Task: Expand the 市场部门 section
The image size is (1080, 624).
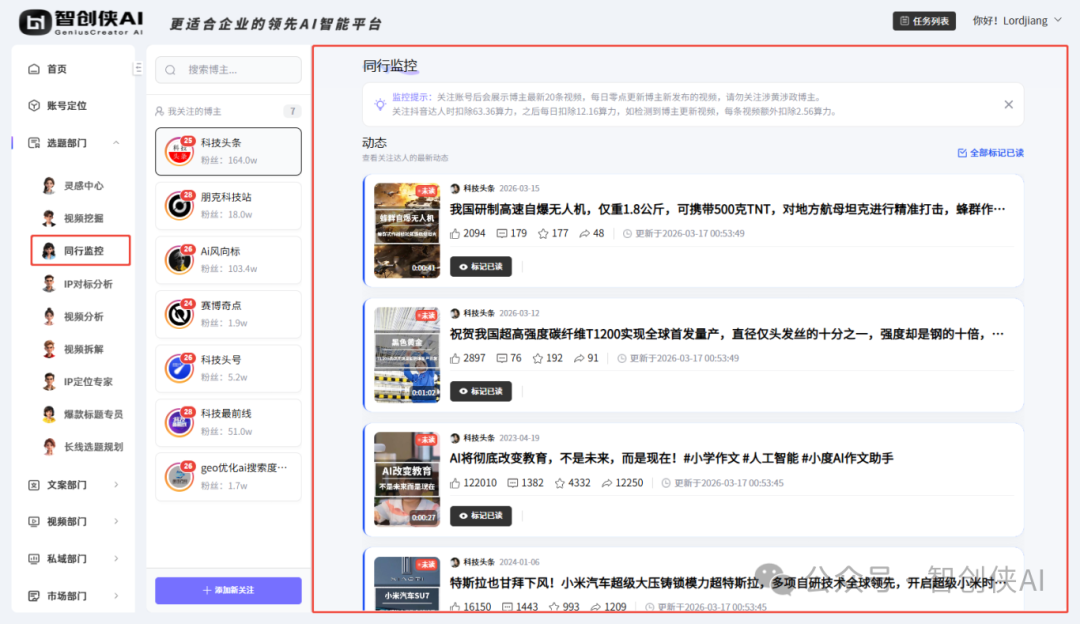Action: 74,595
